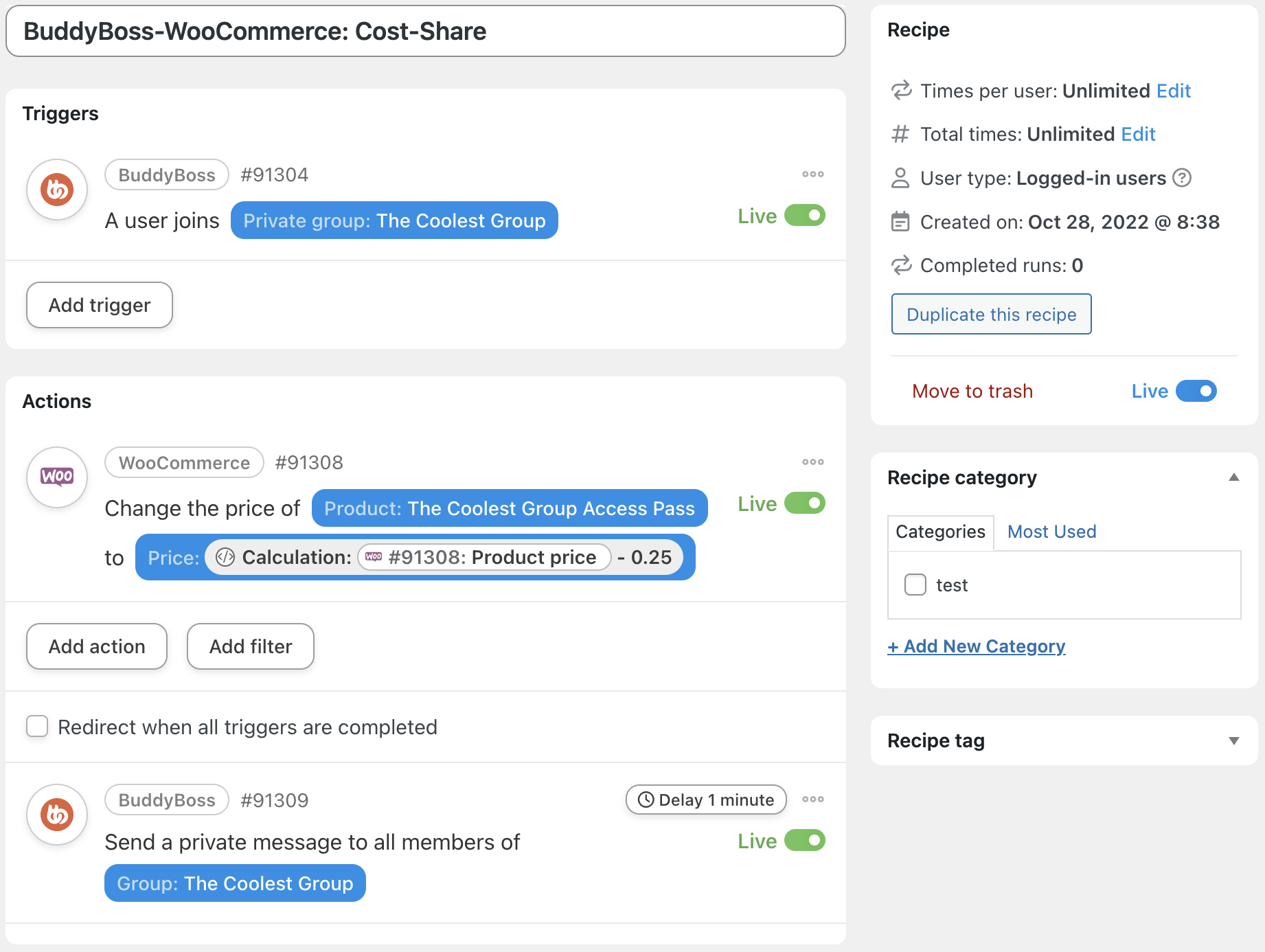
Task: Toggle Live switch for WooCommerce action #91308
Action: (805, 503)
